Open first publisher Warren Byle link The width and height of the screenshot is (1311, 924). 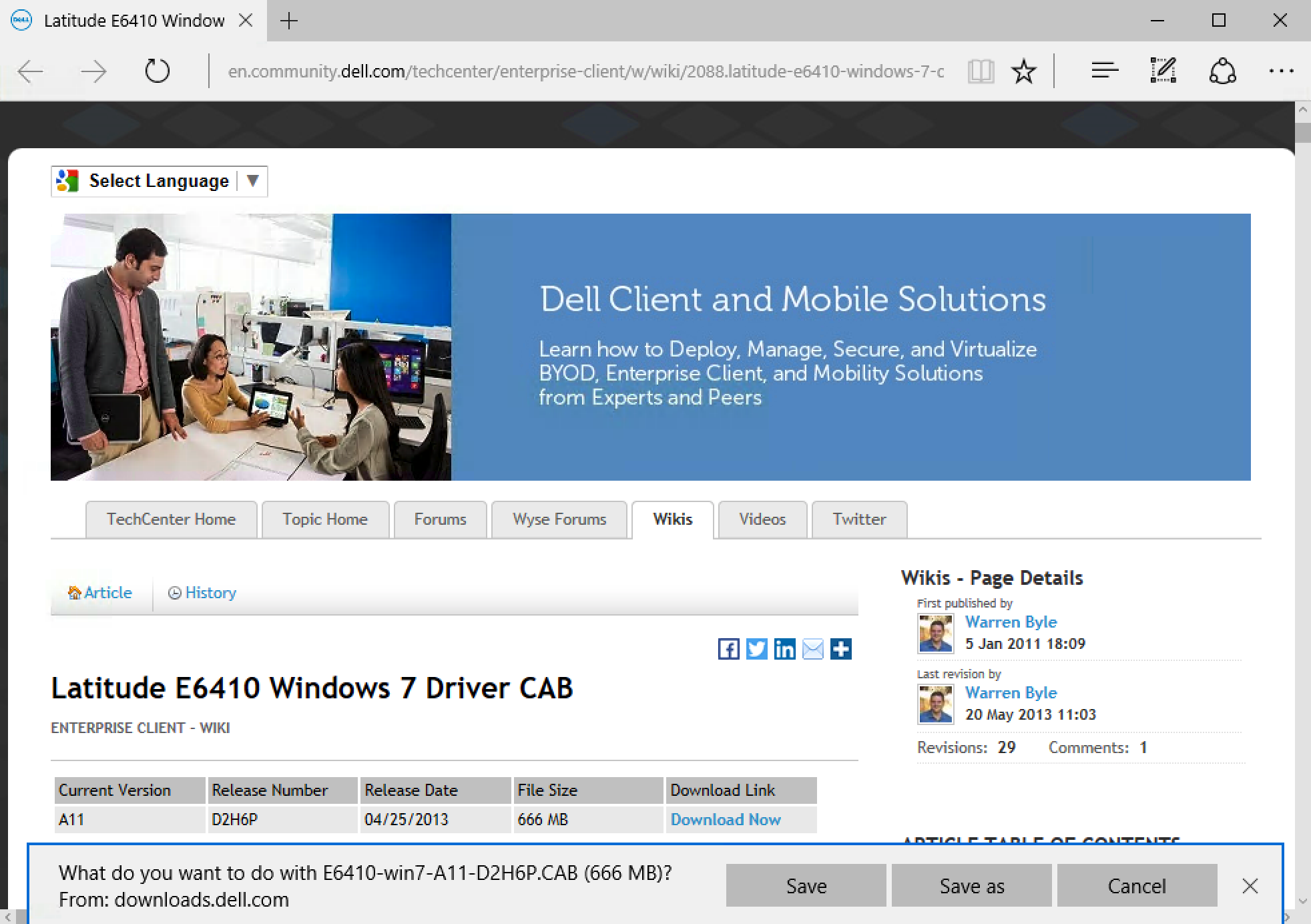(x=1011, y=622)
